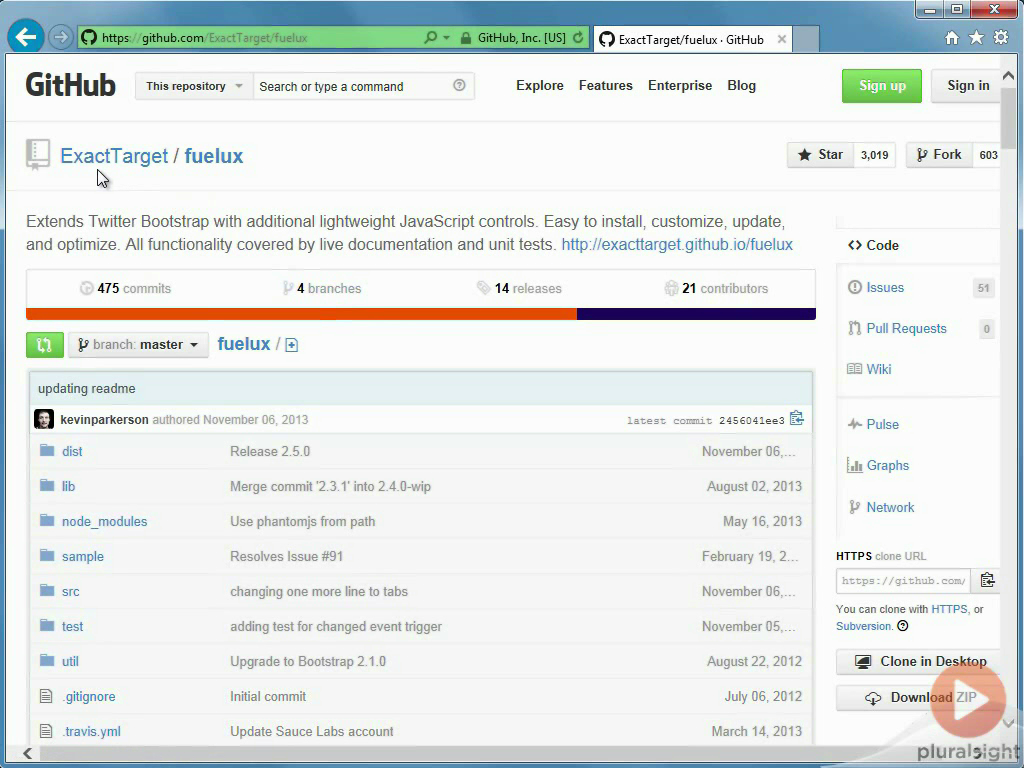Open the clone help question-mark icon
Image resolution: width=1024 pixels, height=768 pixels.
point(903,626)
